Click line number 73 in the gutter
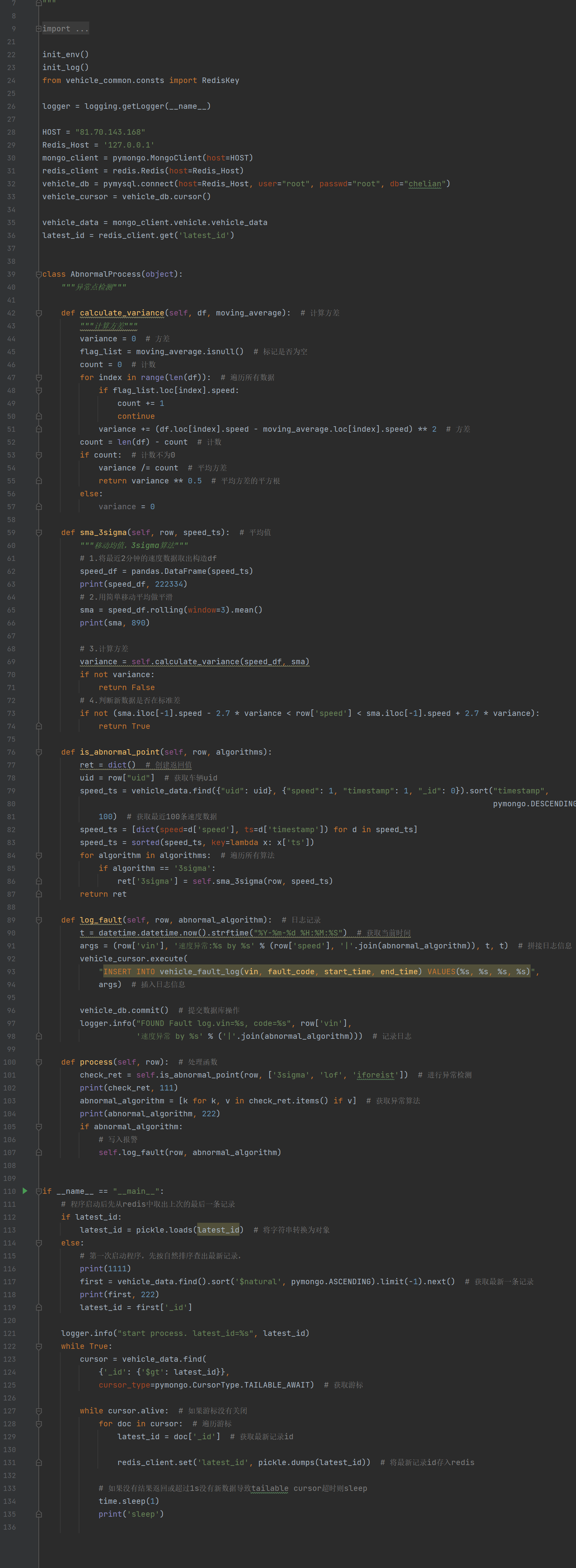The height and width of the screenshot is (1568, 576). click(11, 714)
